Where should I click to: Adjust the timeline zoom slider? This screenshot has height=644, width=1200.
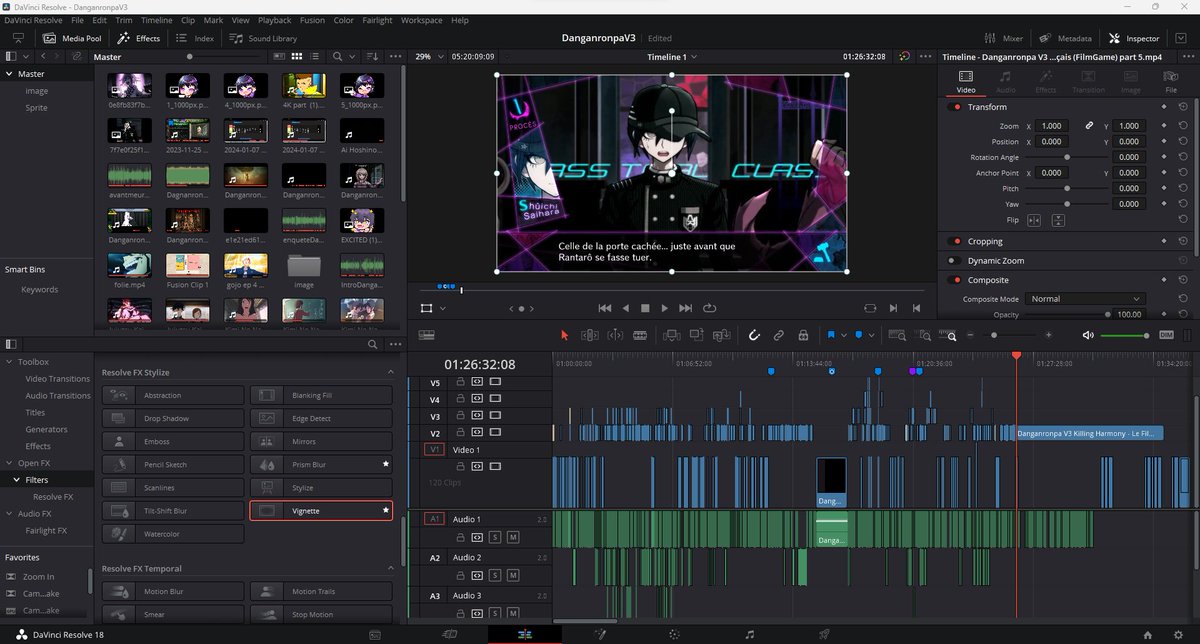click(1008, 335)
